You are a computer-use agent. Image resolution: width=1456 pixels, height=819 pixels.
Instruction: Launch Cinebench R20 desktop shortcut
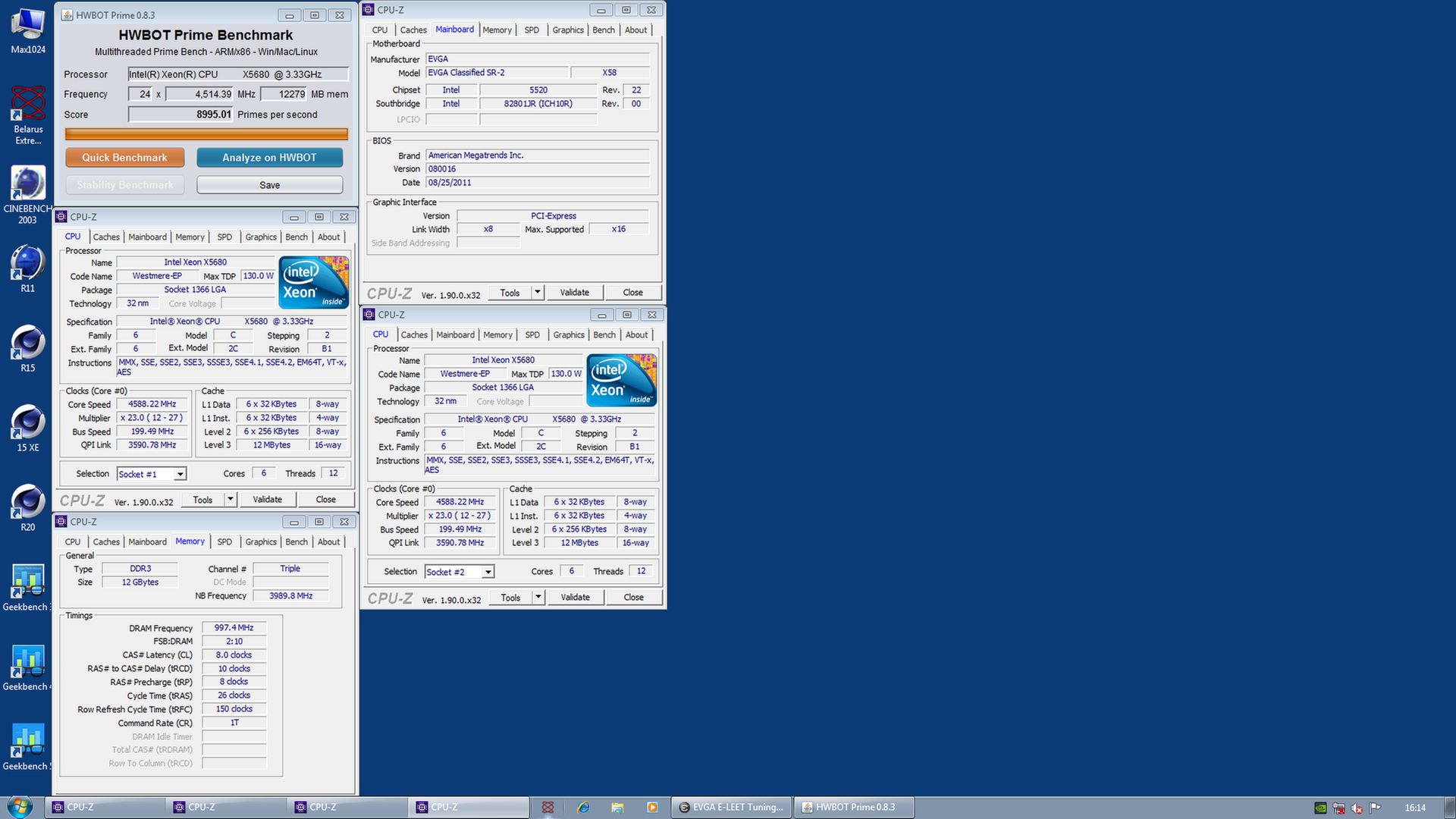pos(28,508)
